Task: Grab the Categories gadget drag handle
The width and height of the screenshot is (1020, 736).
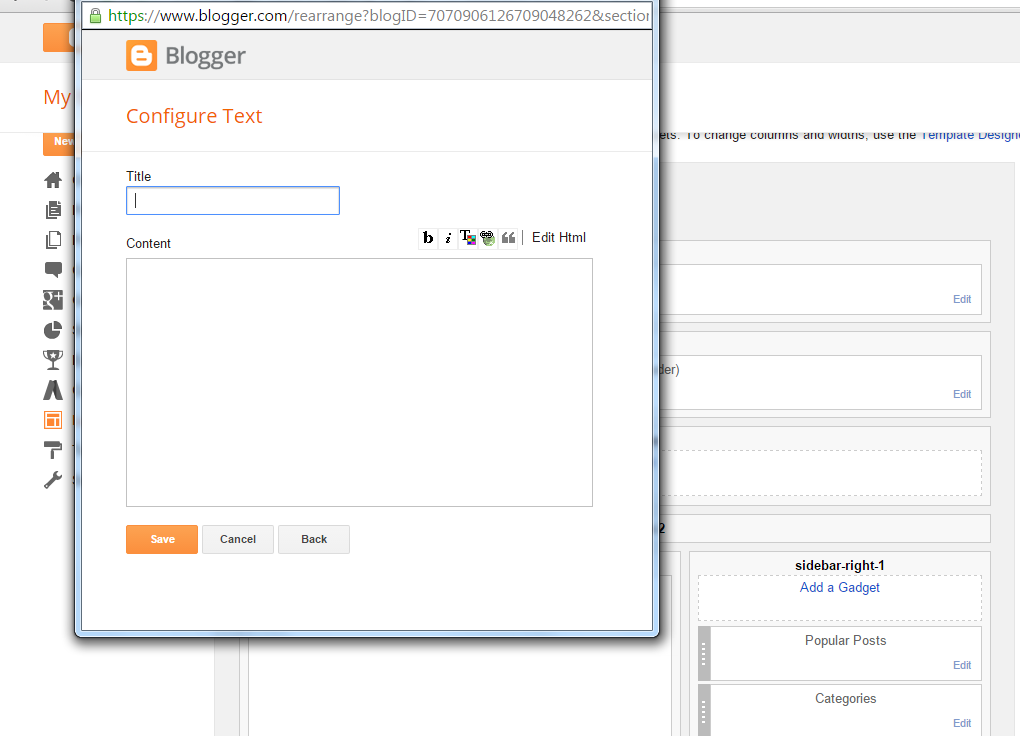Action: [704, 711]
